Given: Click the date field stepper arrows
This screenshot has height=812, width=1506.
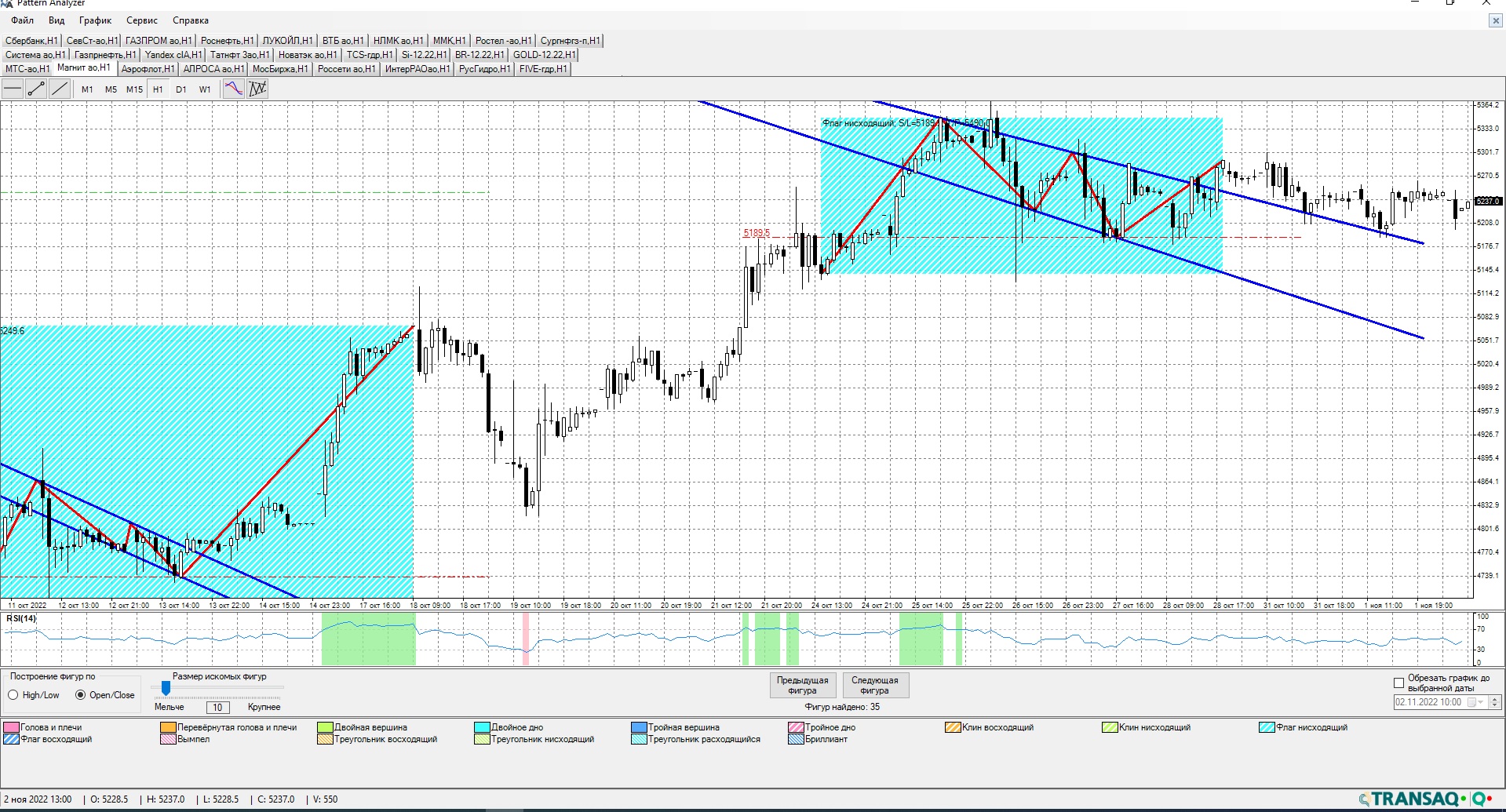Looking at the screenshot, I should tap(1494, 702).
